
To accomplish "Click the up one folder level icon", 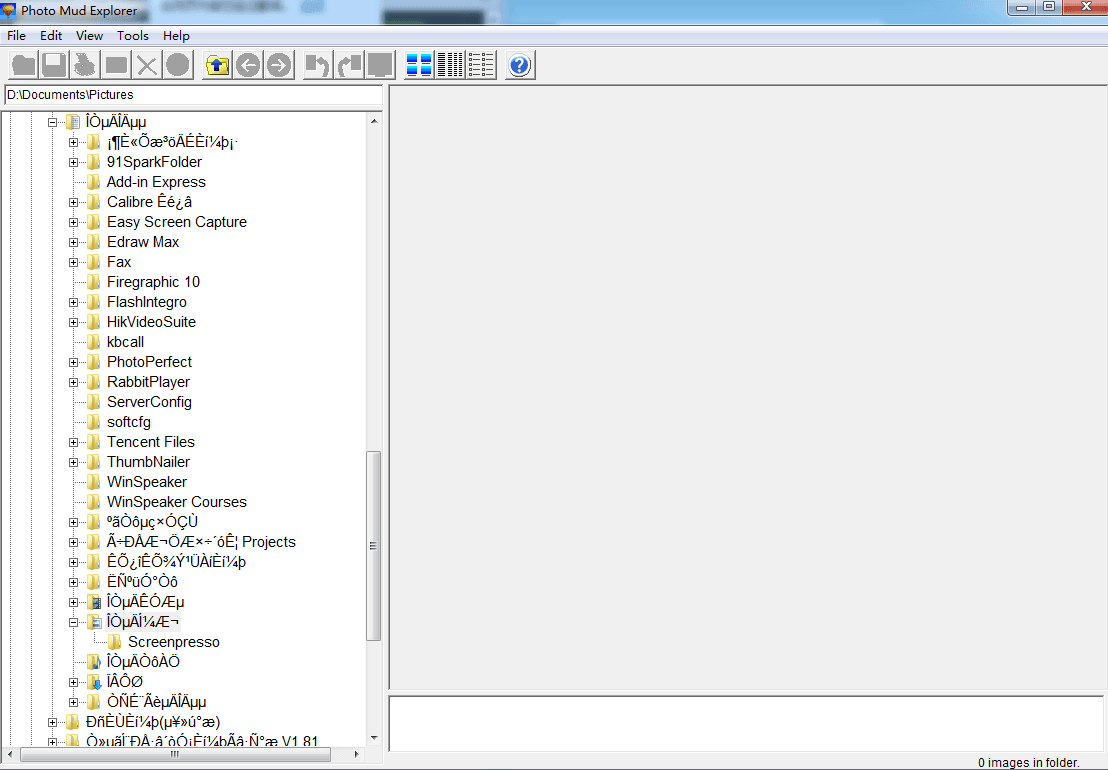I will pos(217,66).
